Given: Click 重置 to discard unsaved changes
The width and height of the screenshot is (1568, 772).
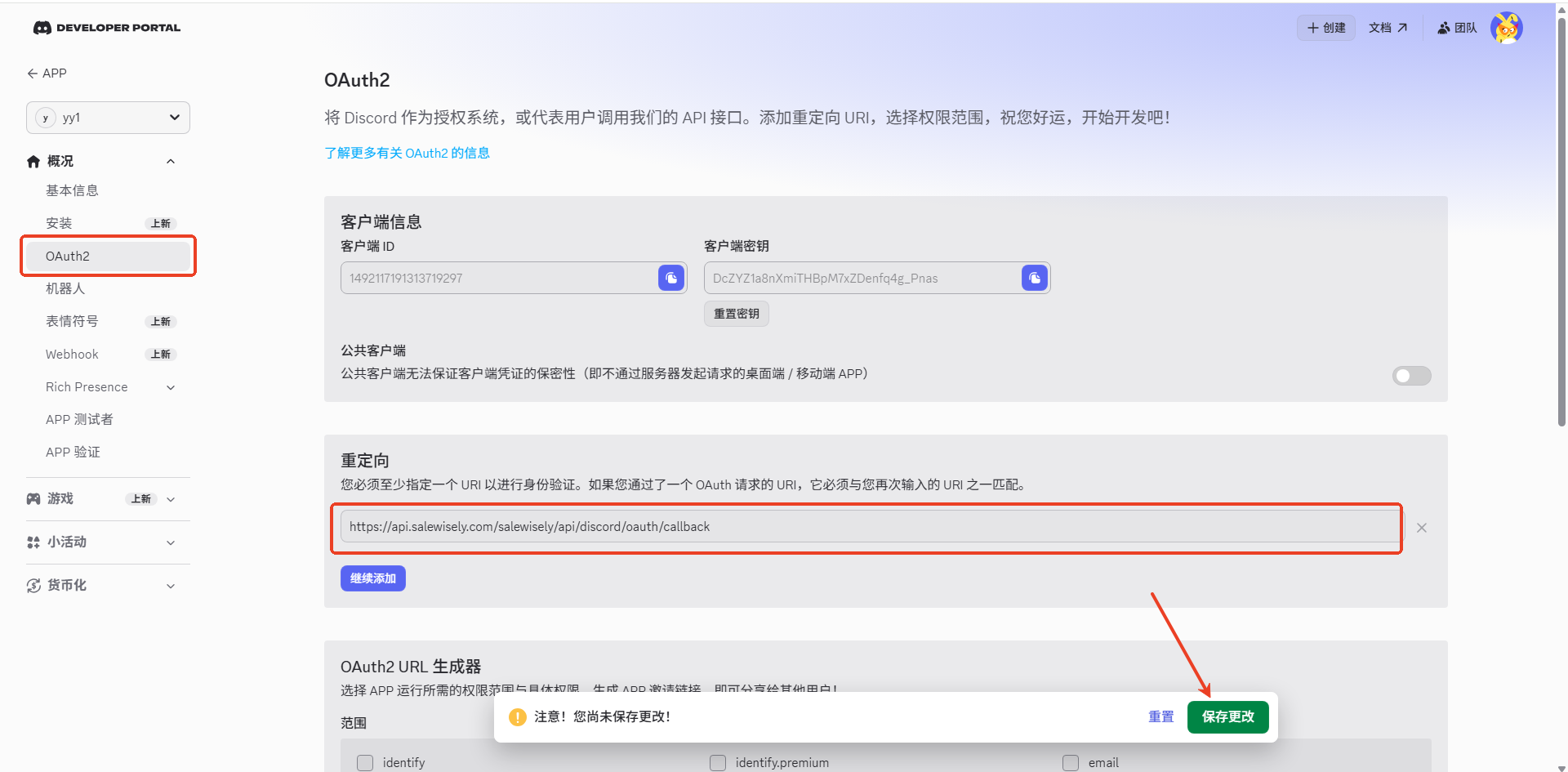Looking at the screenshot, I should 1161,716.
